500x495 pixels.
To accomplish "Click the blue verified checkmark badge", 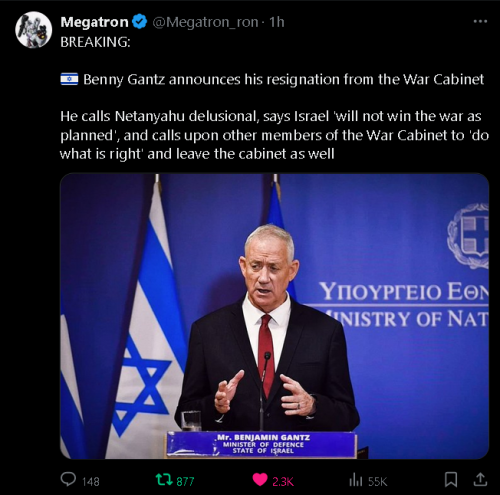I will [x=140, y=22].
